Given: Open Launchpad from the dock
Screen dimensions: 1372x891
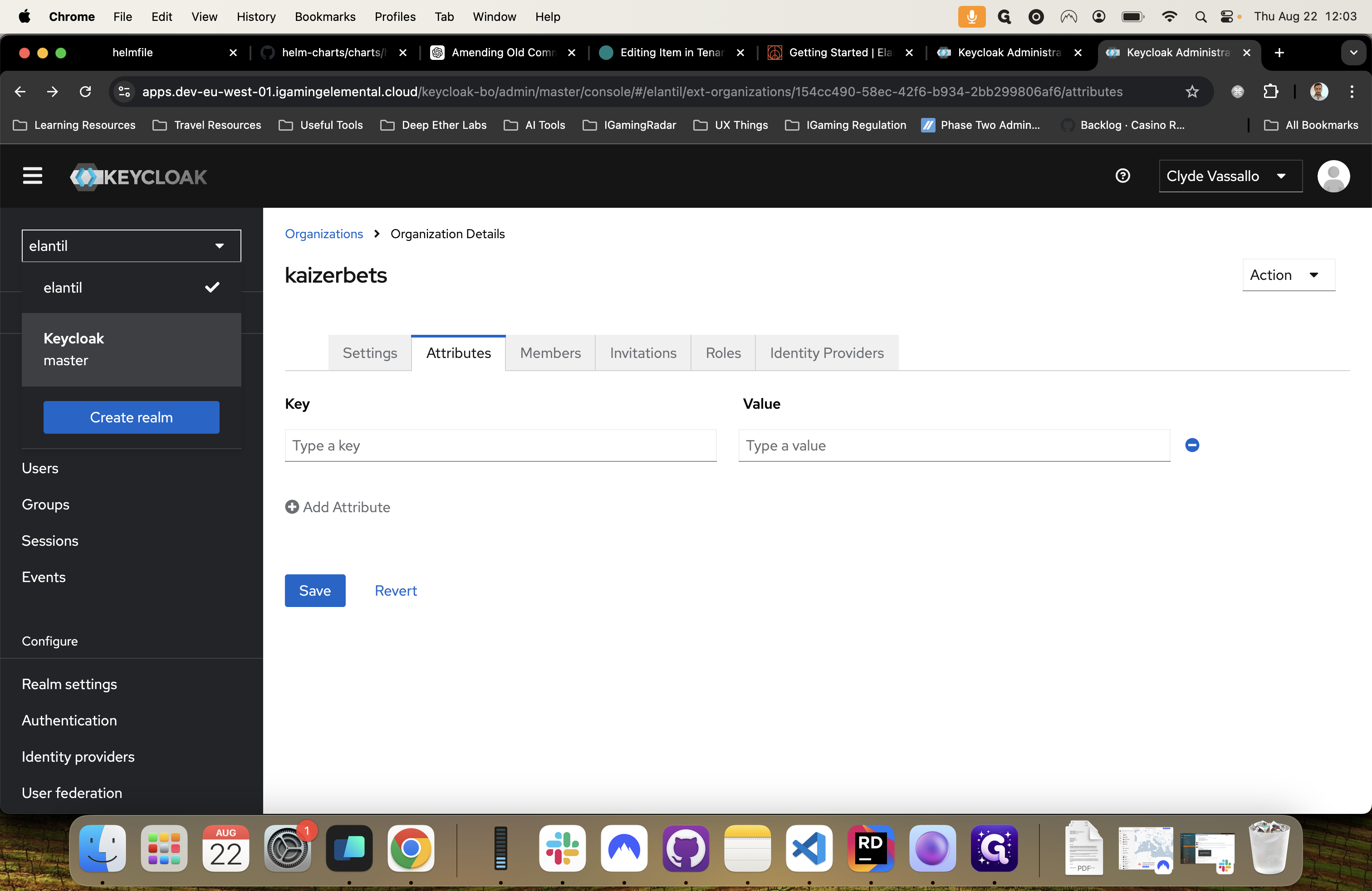Looking at the screenshot, I should click(x=164, y=848).
